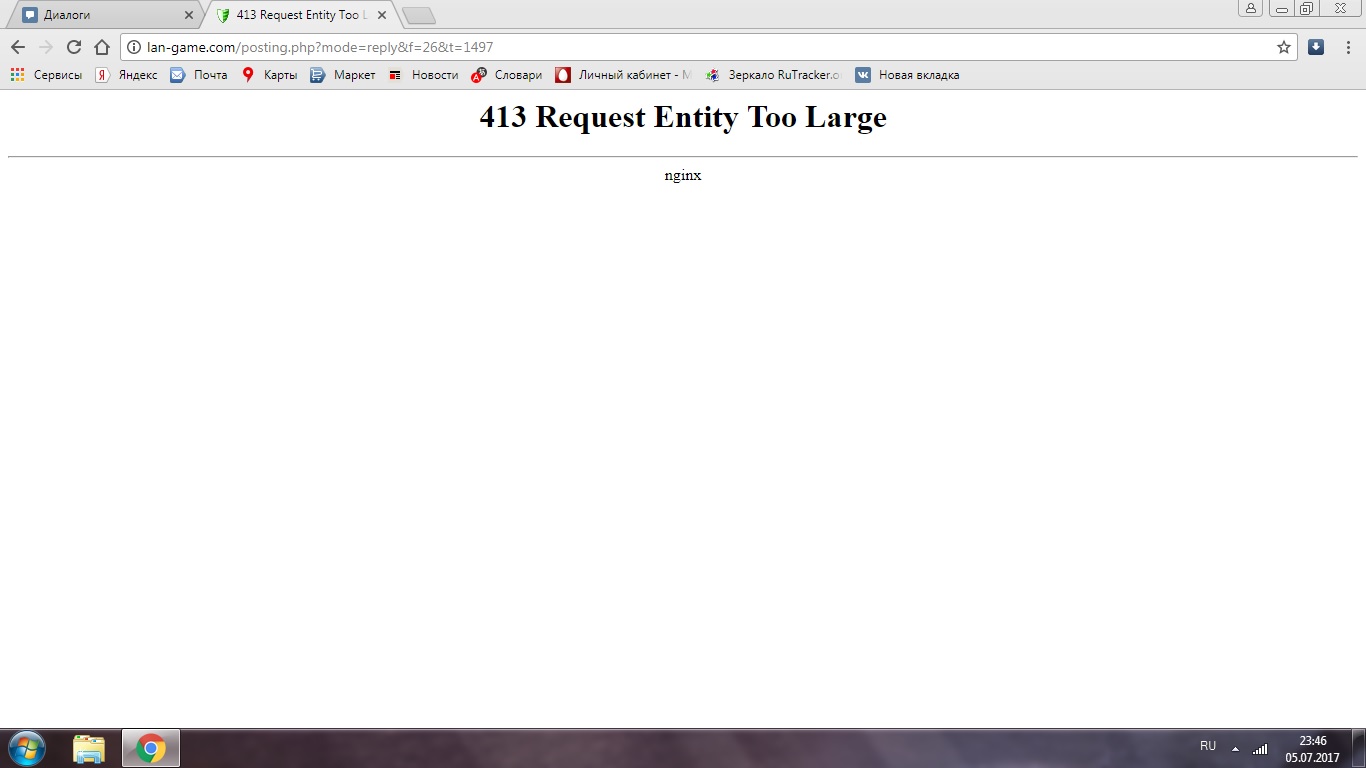
Task: View site information icon in address bar
Action: tap(134, 47)
